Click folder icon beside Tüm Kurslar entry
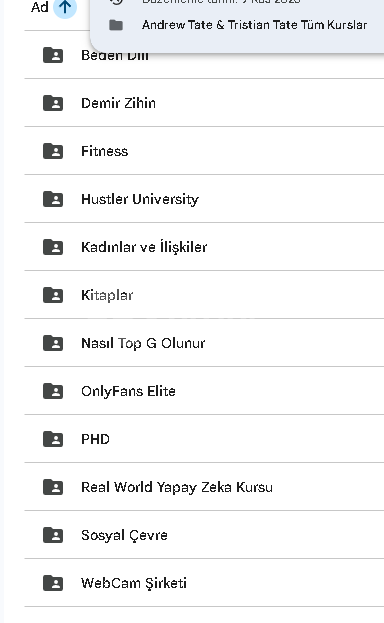384x623 pixels. (x=116, y=25)
